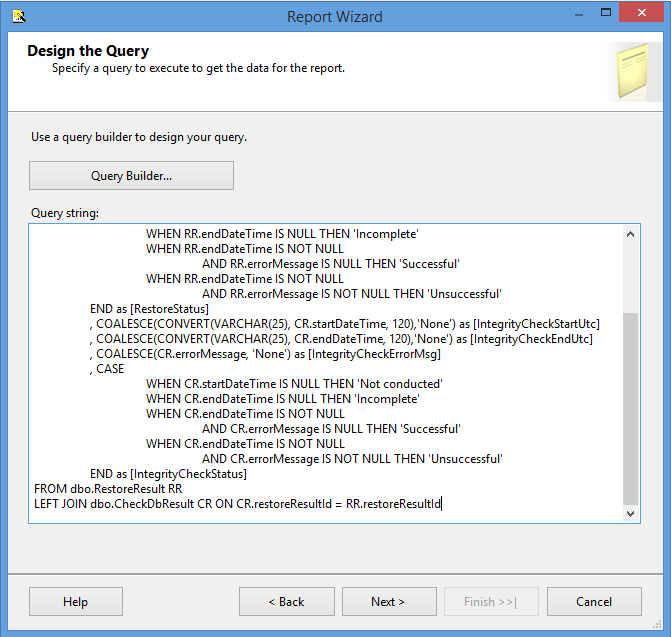This screenshot has height=637, width=671.
Task: Place cursor on FROM dbo.RestoreResult RR line
Action: pos(108,489)
